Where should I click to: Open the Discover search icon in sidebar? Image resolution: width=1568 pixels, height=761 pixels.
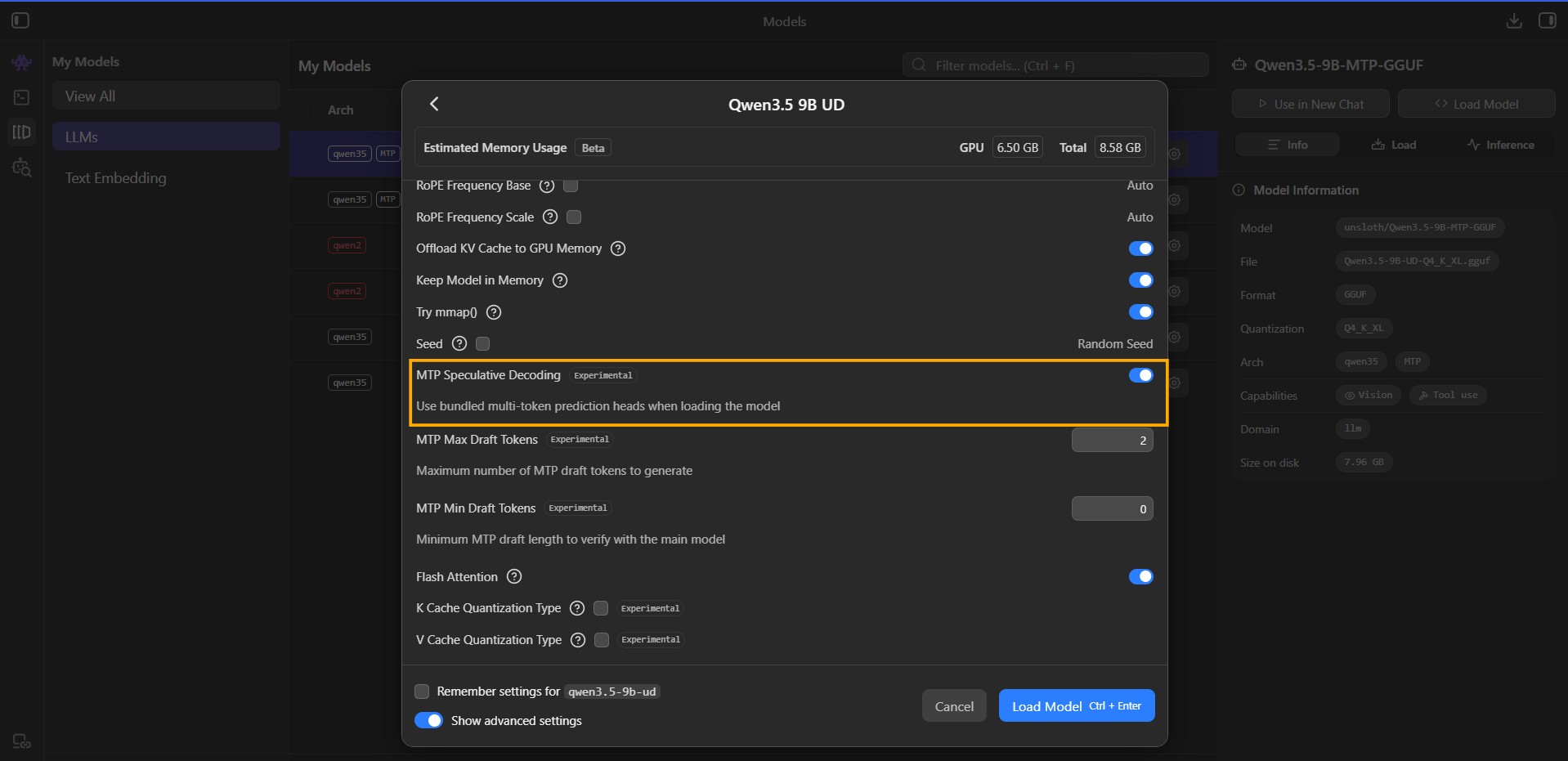click(x=22, y=168)
